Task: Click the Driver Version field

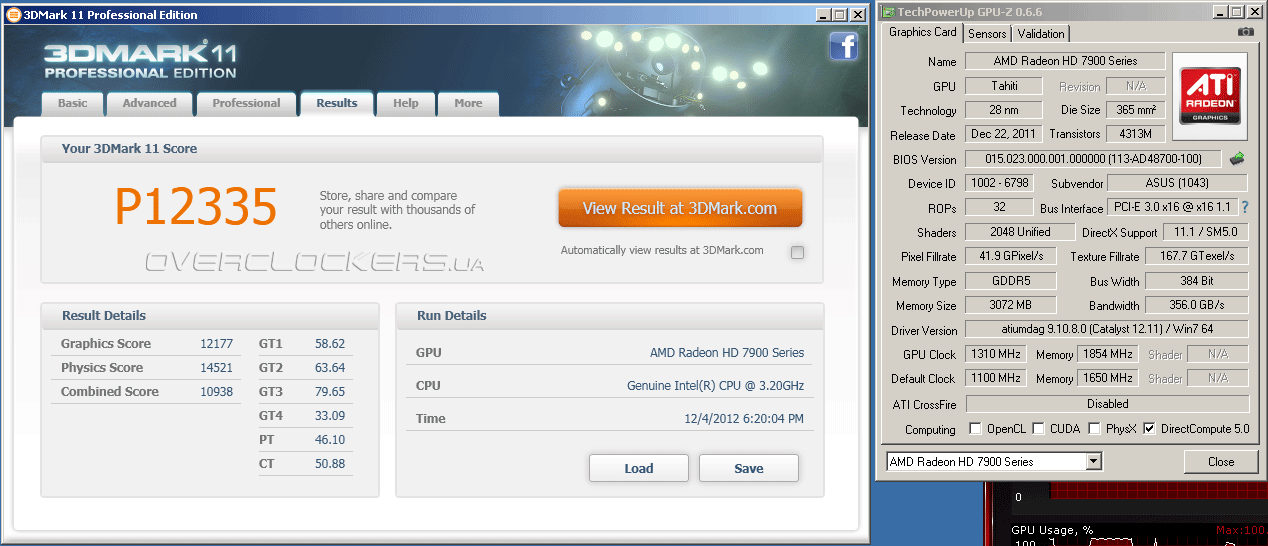Action: click(1107, 329)
